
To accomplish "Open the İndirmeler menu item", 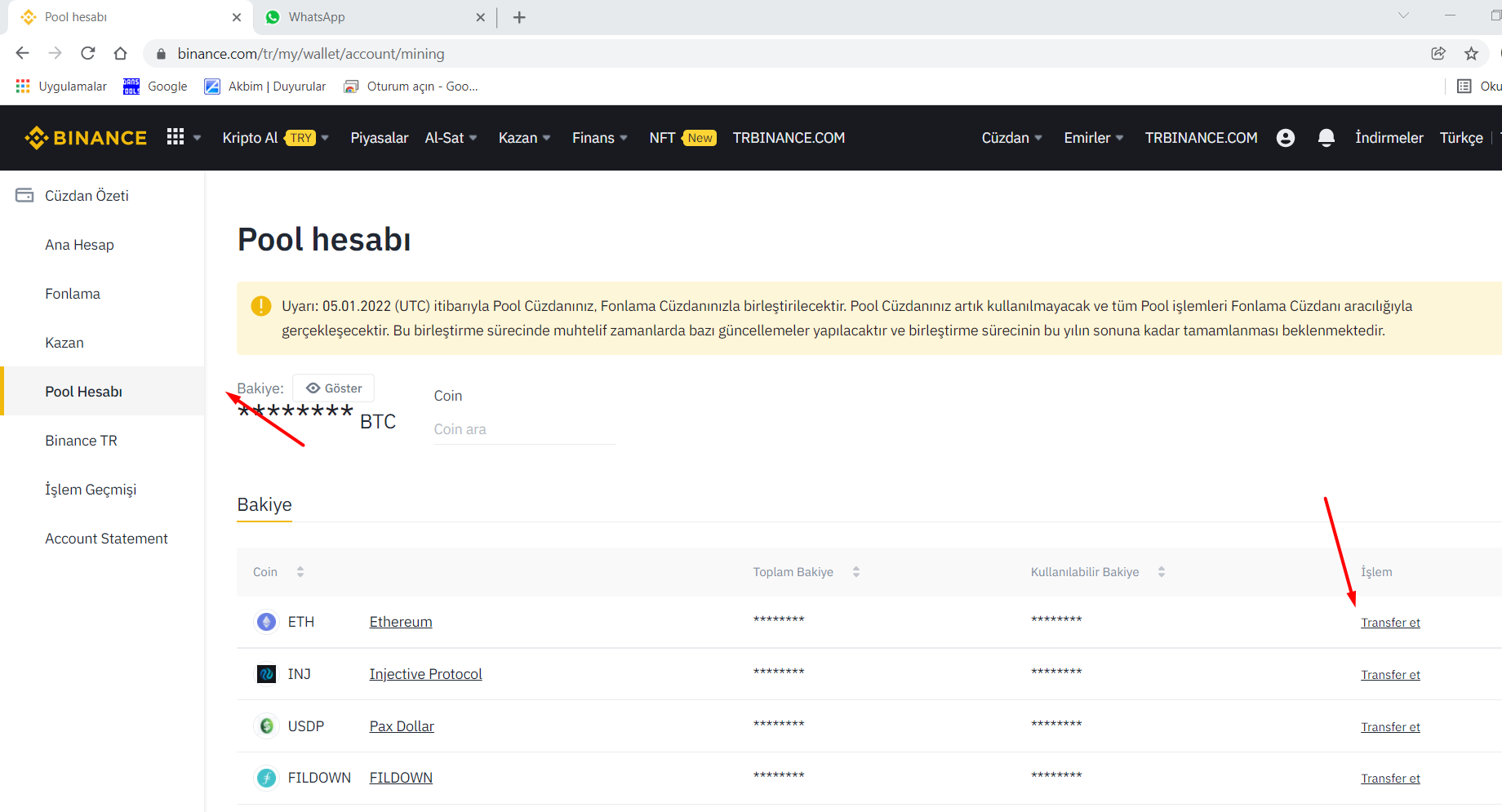I will 1389,138.
